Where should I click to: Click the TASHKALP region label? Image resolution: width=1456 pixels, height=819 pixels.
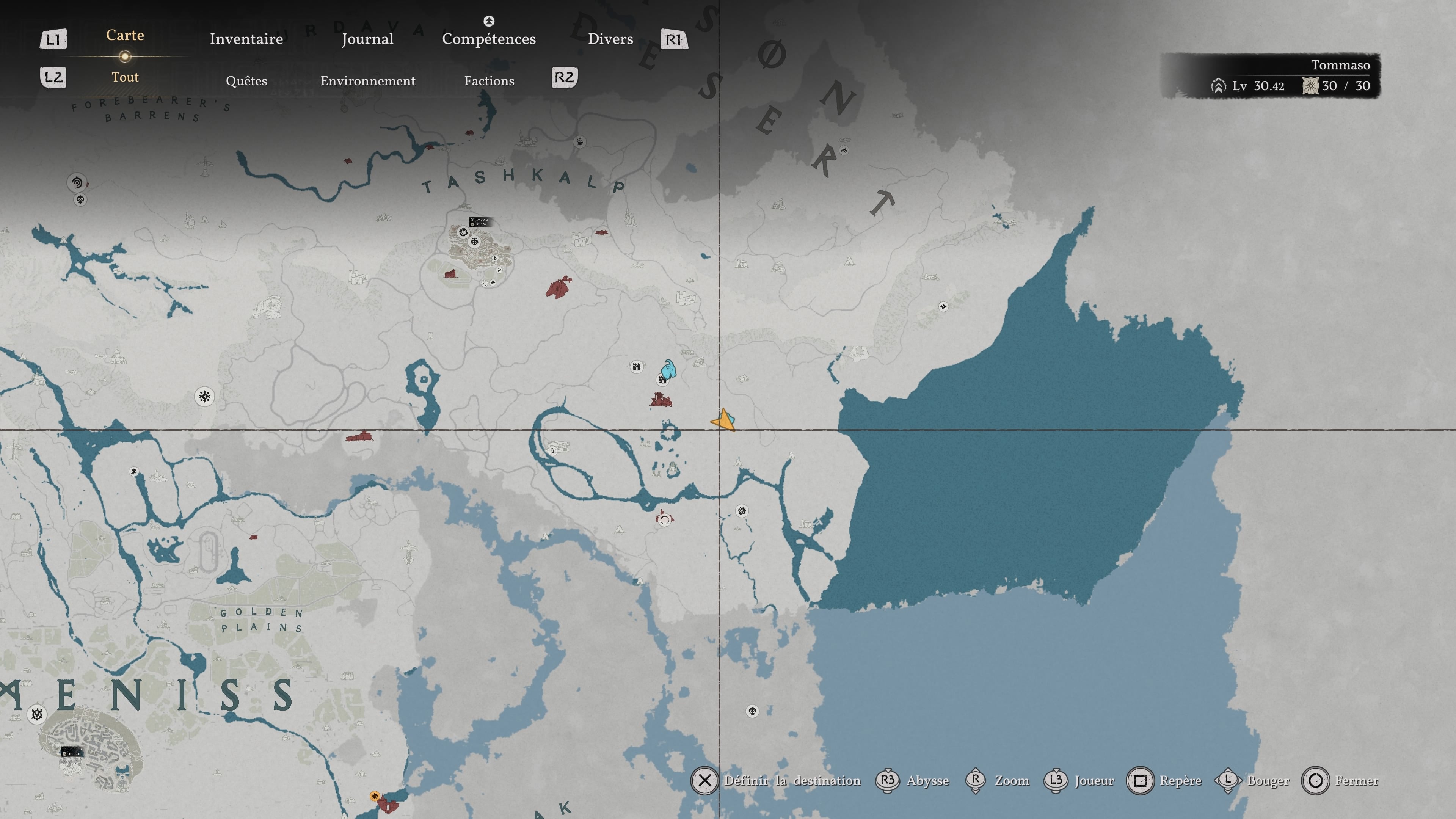coord(523,181)
